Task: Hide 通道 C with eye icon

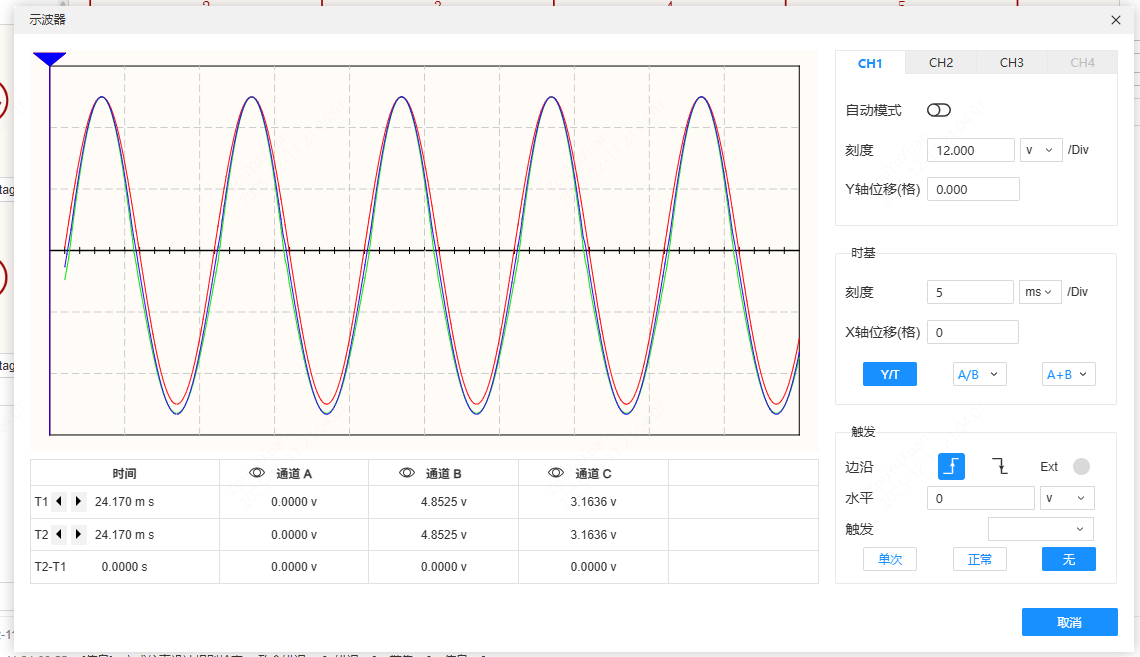Action: (556, 473)
